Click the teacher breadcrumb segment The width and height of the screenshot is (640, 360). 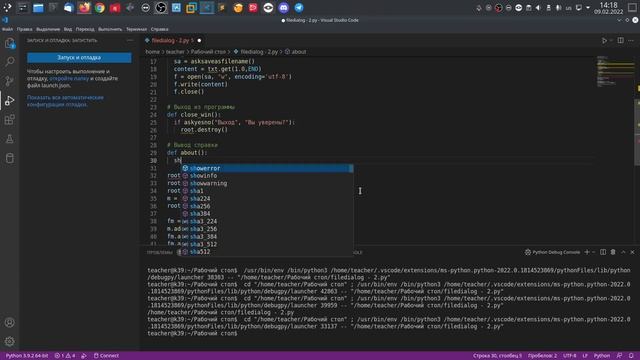coord(175,52)
